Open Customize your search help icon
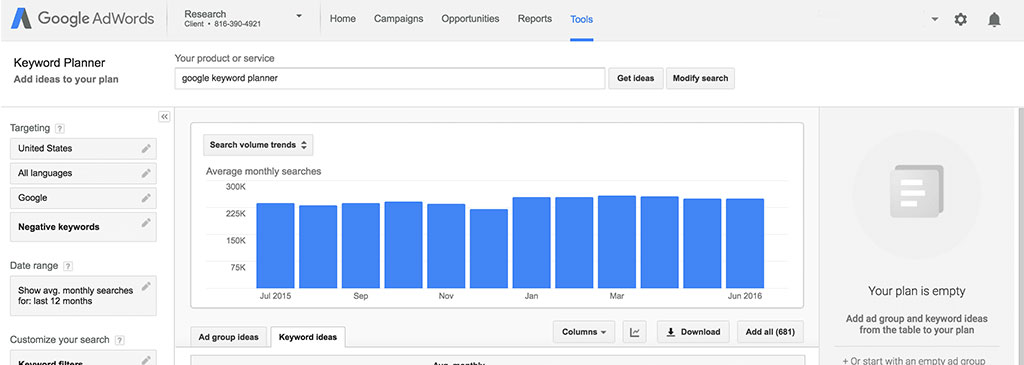The height and width of the screenshot is (365, 1024). point(120,340)
